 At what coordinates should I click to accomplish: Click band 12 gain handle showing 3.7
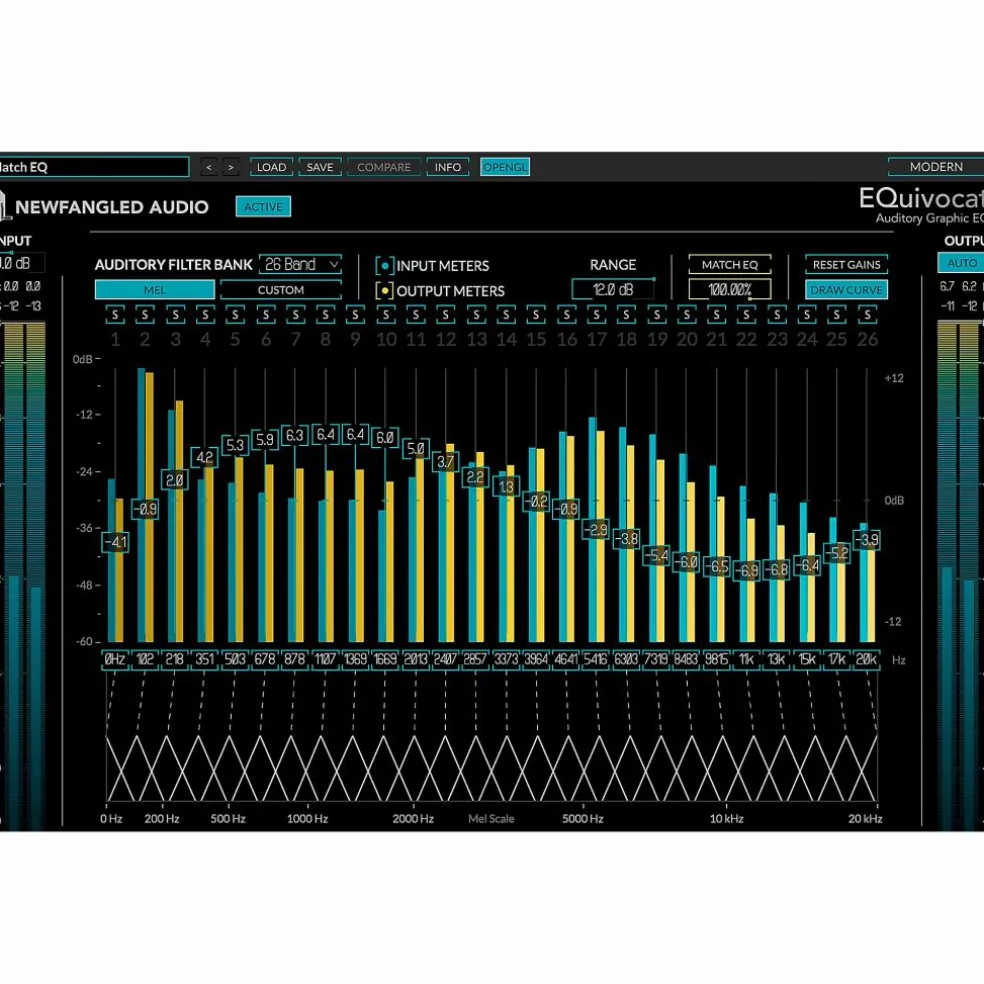[446, 462]
